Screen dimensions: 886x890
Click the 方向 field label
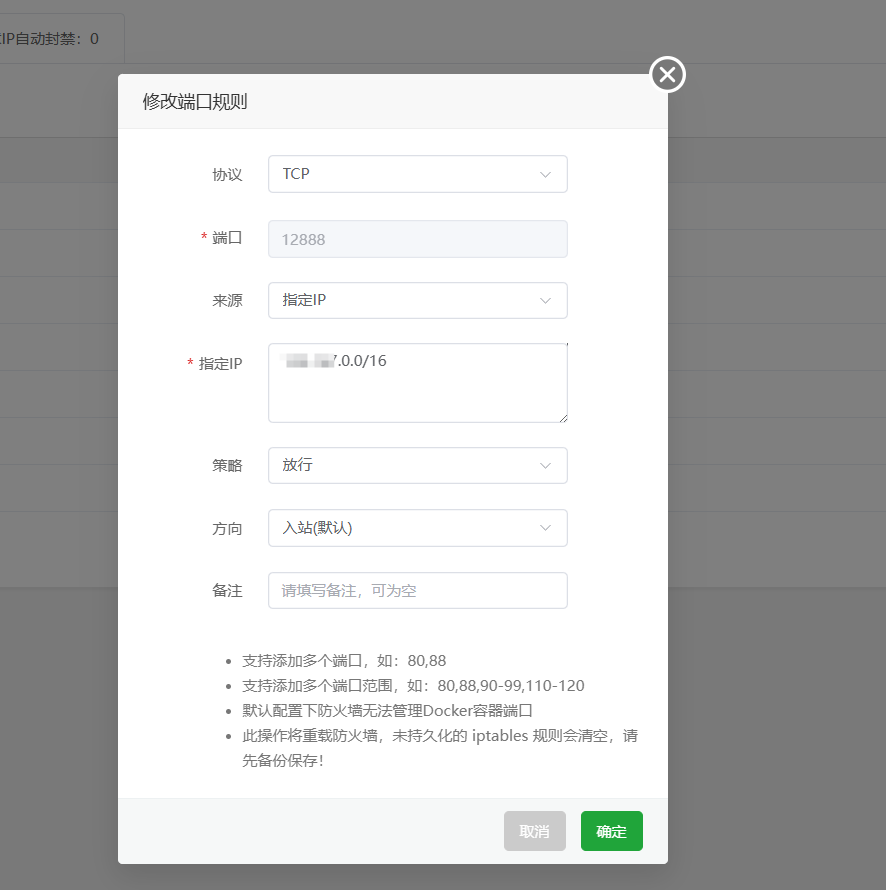click(x=227, y=528)
